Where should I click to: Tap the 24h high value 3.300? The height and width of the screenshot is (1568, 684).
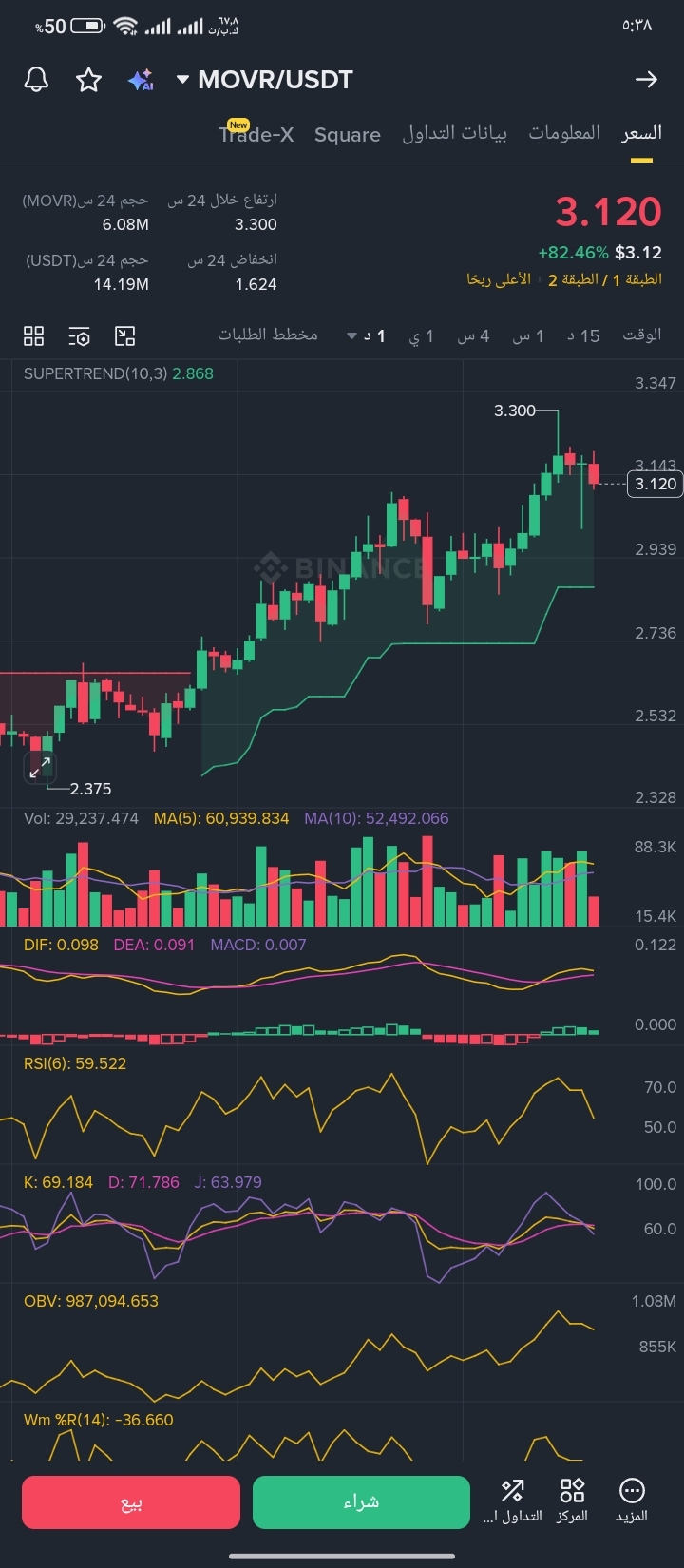pyautogui.click(x=256, y=224)
